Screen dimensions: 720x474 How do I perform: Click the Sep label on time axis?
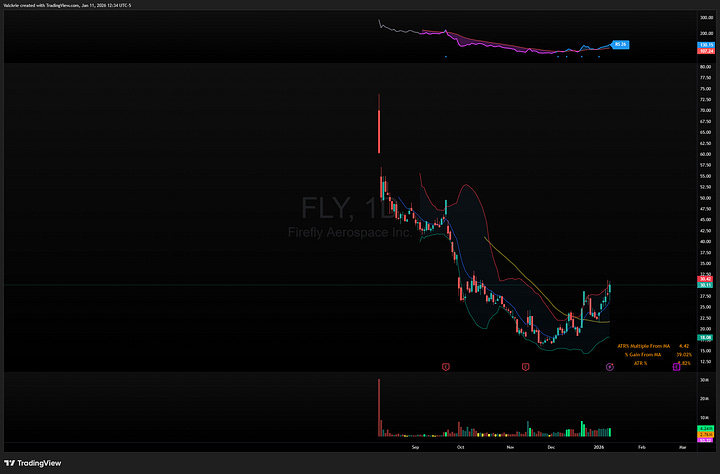[x=415, y=447]
